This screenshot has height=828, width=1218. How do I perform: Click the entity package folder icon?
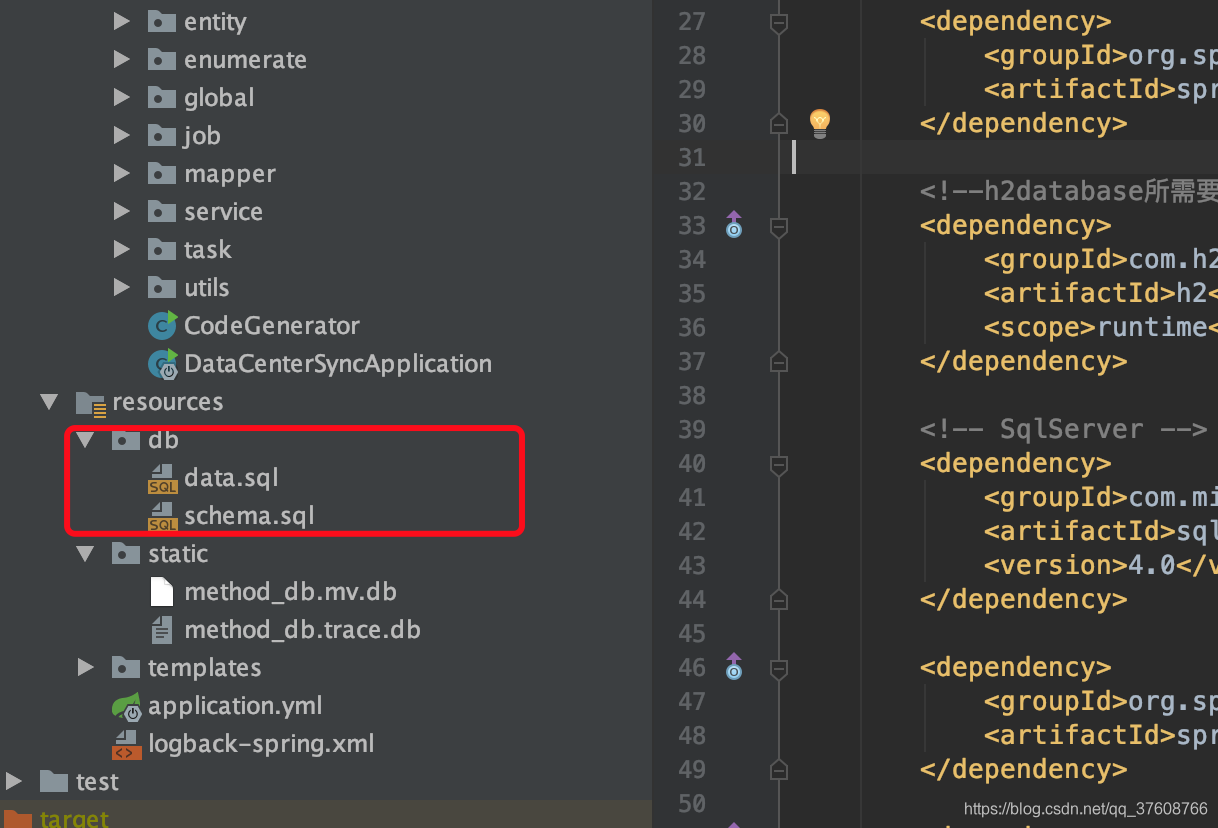[x=162, y=21]
